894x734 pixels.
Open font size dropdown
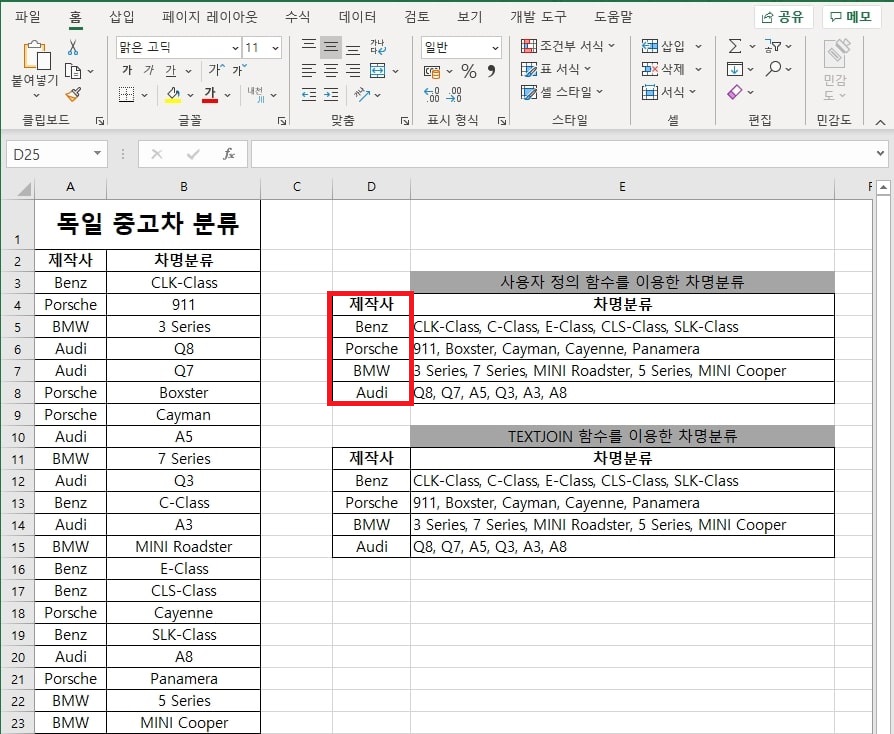pos(275,48)
